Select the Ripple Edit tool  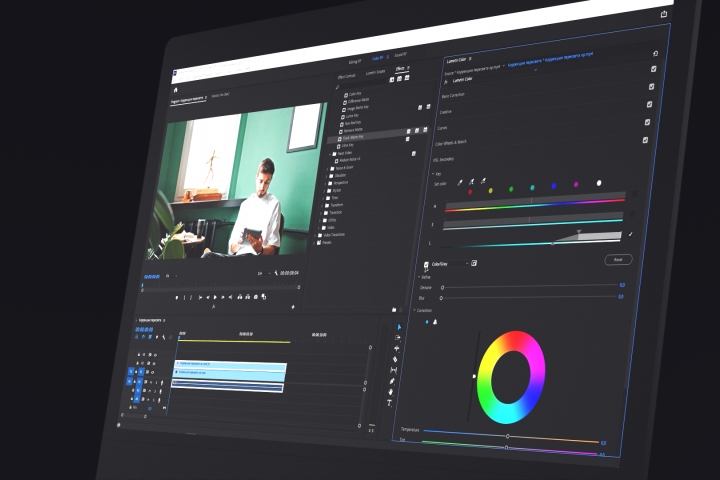(x=396, y=349)
